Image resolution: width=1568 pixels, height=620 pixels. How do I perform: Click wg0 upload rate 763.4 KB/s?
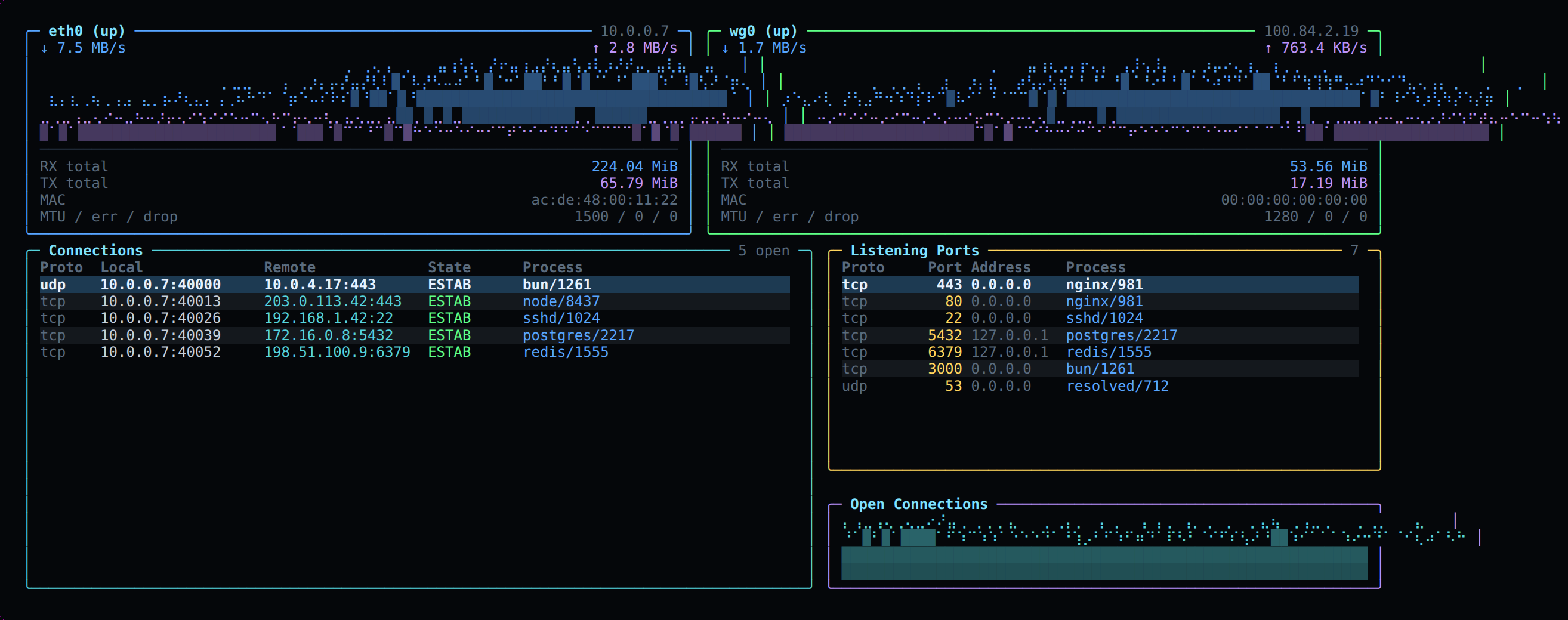point(1316,48)
